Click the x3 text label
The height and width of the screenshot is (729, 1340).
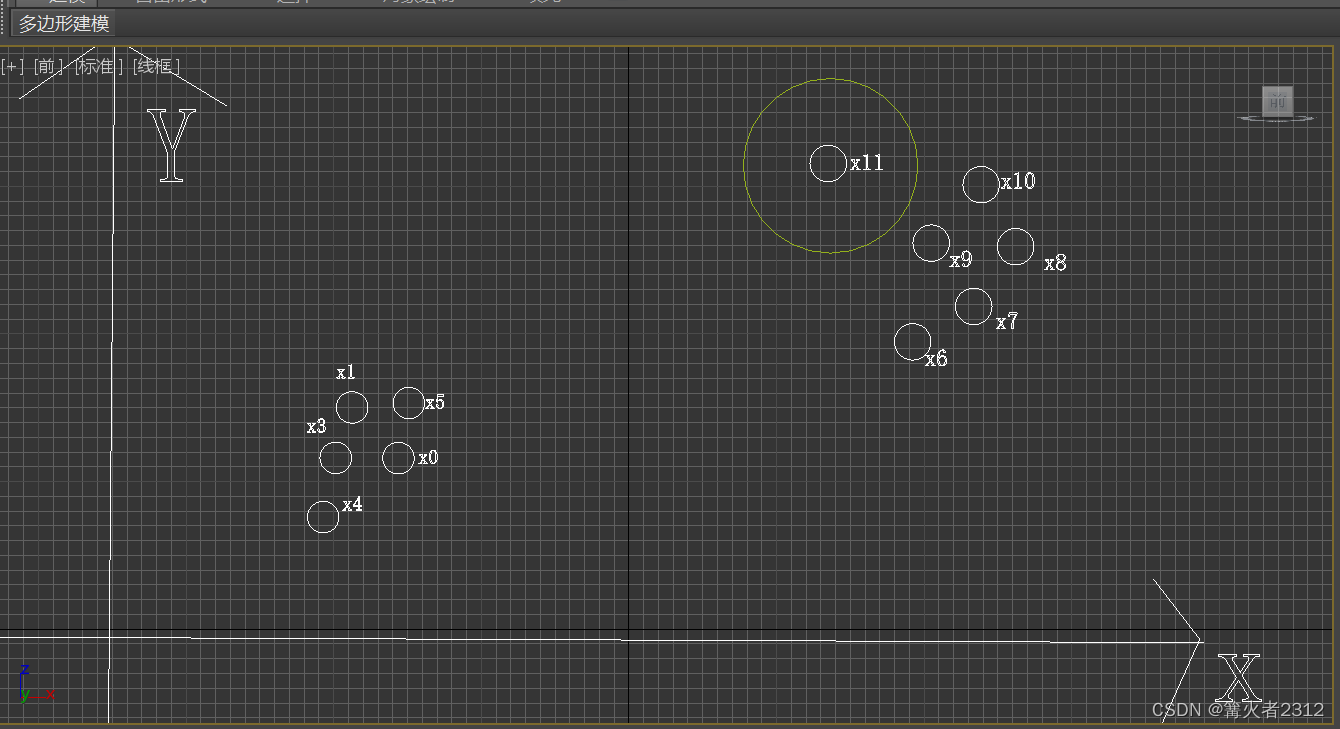316,426
